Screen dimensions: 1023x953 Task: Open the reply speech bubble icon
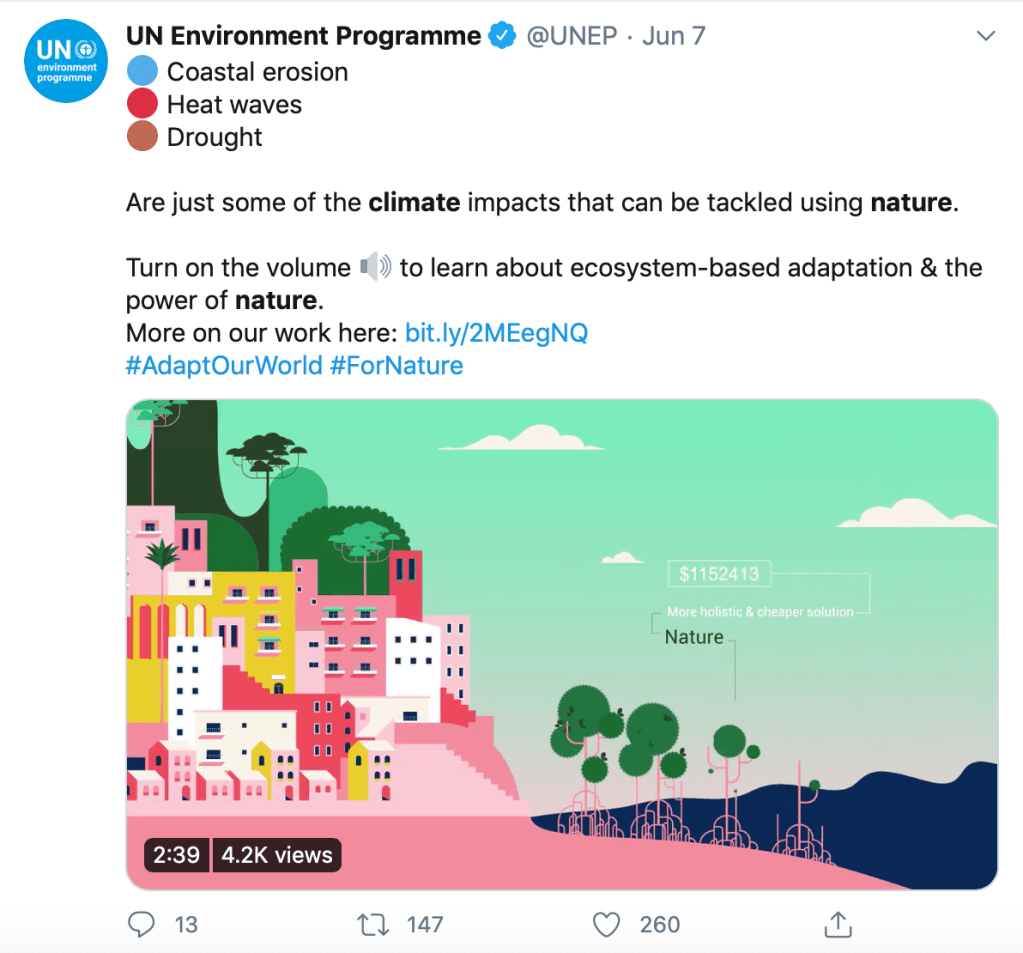[x=143, y=924]
